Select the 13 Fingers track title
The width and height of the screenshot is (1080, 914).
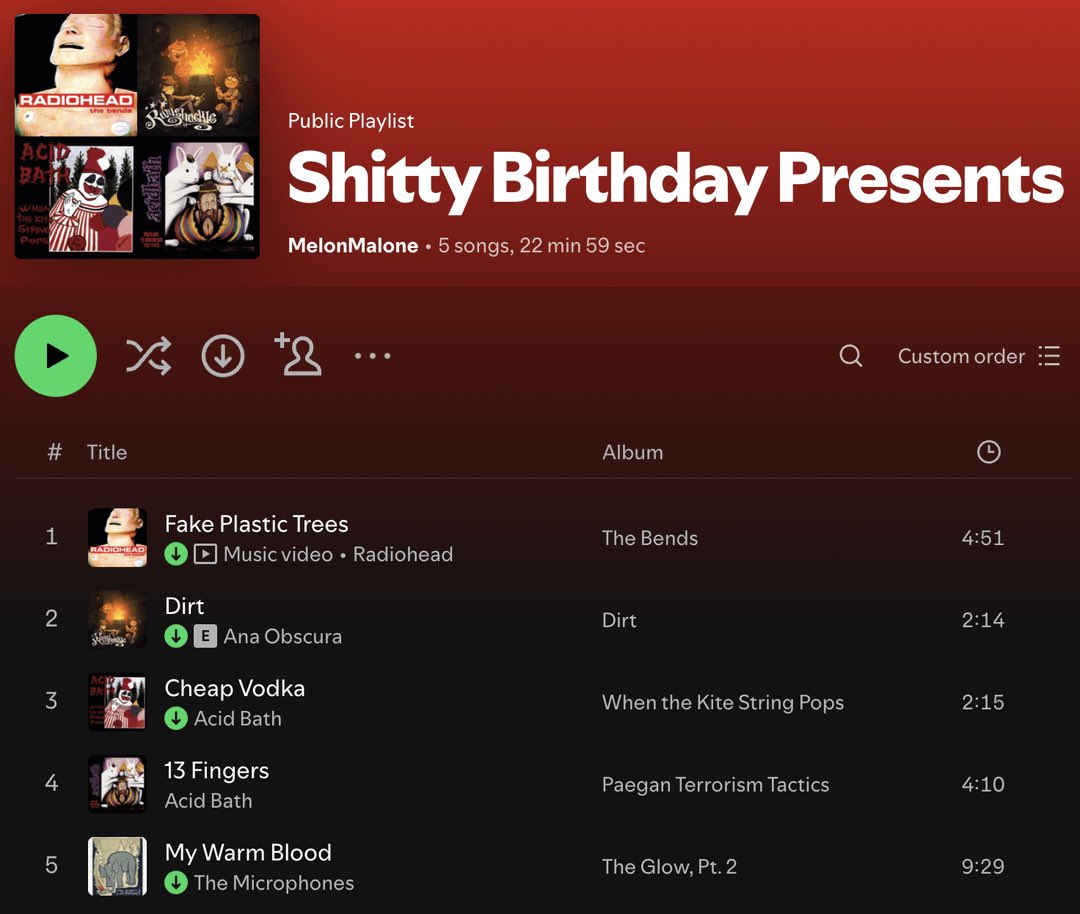(216, 770)
